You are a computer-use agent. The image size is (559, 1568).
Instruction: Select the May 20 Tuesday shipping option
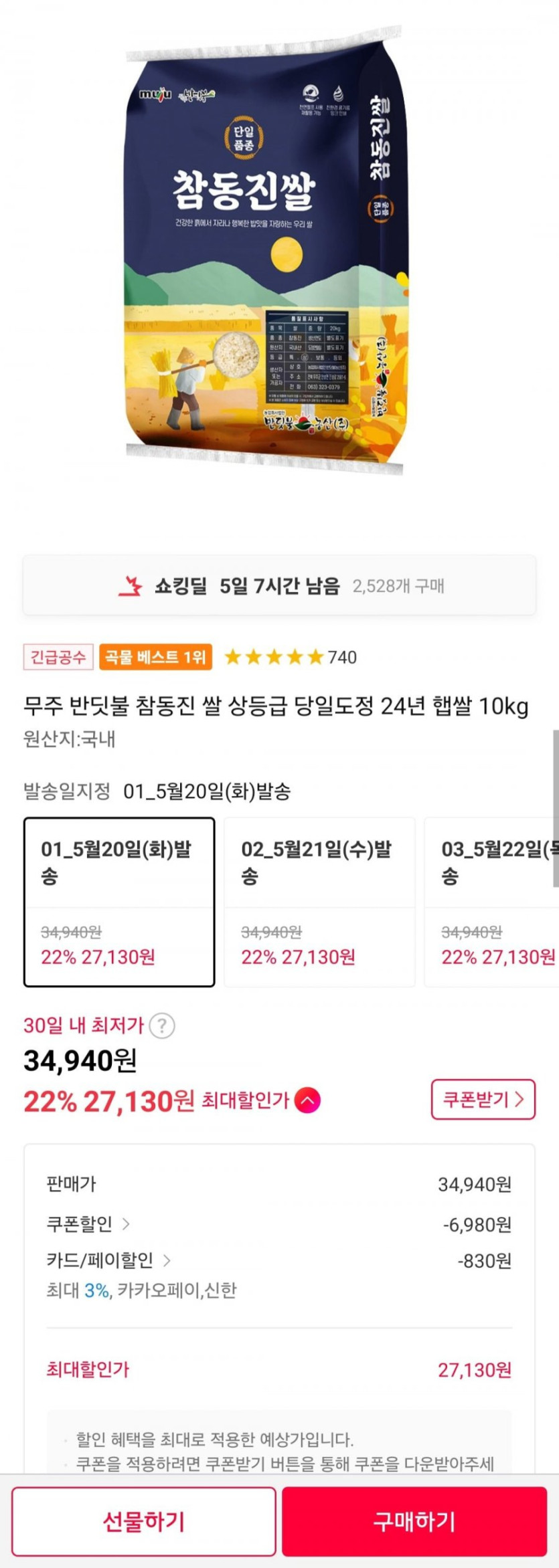(x=119, y=901)
